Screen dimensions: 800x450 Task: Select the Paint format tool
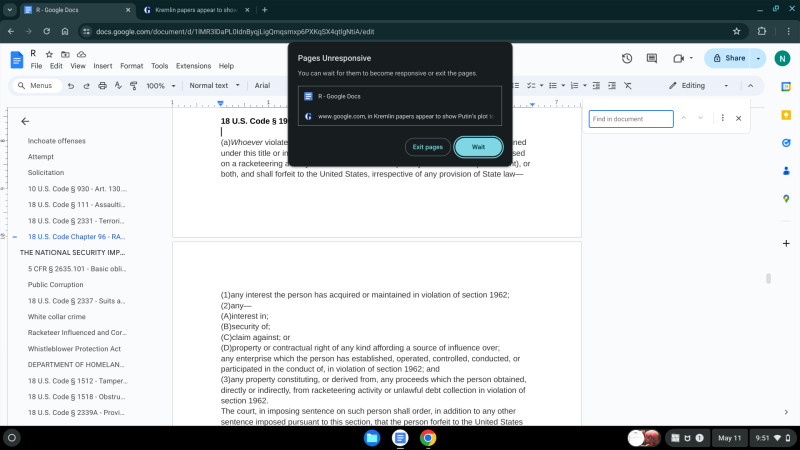[x=134, y=86]
